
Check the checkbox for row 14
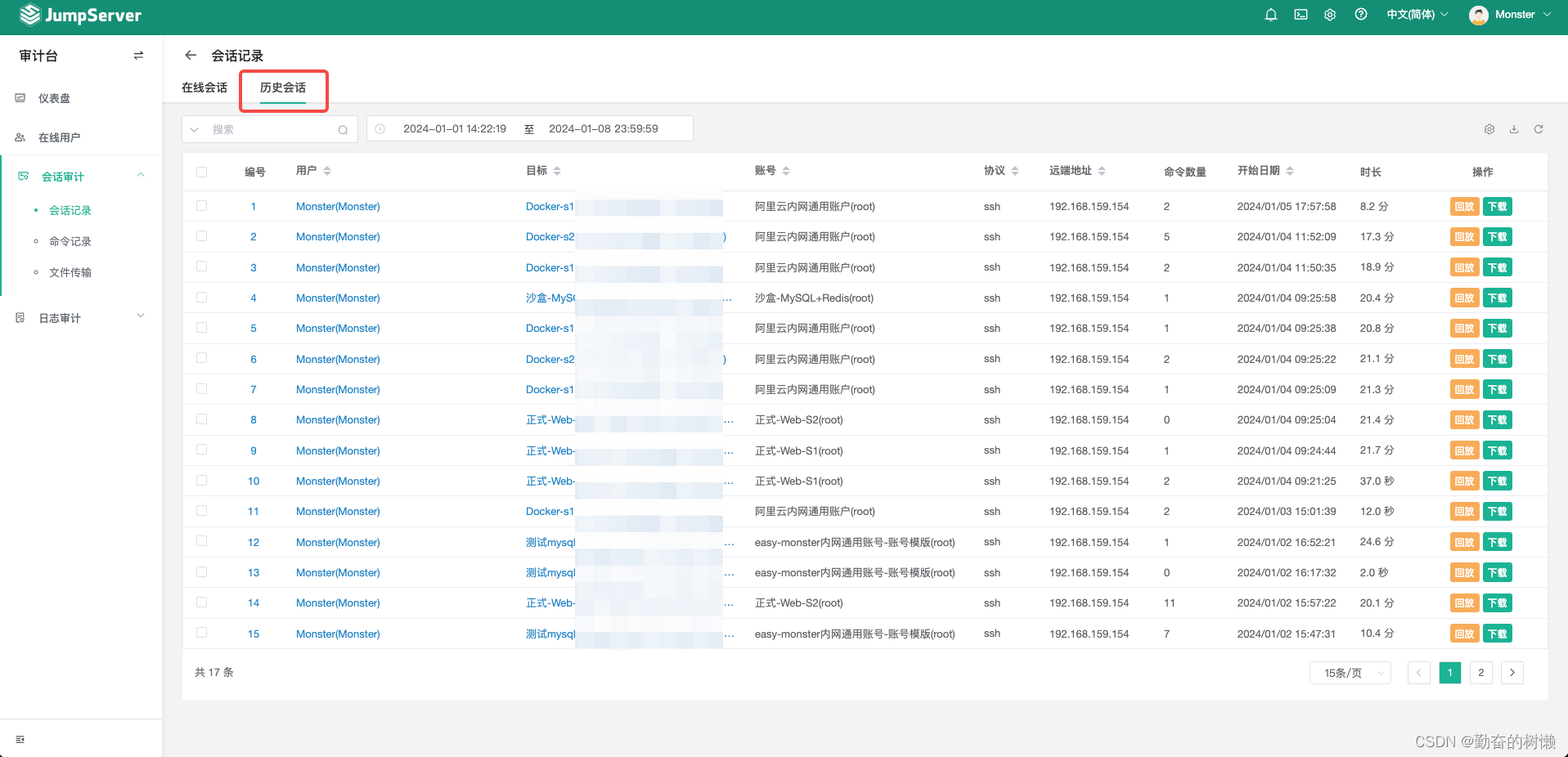202,602
